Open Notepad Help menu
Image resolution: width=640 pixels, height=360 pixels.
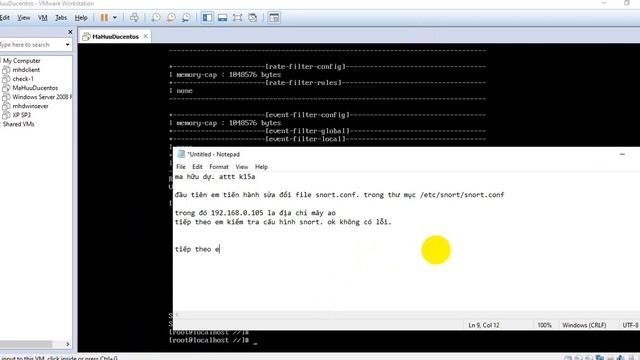click(261, 167)
